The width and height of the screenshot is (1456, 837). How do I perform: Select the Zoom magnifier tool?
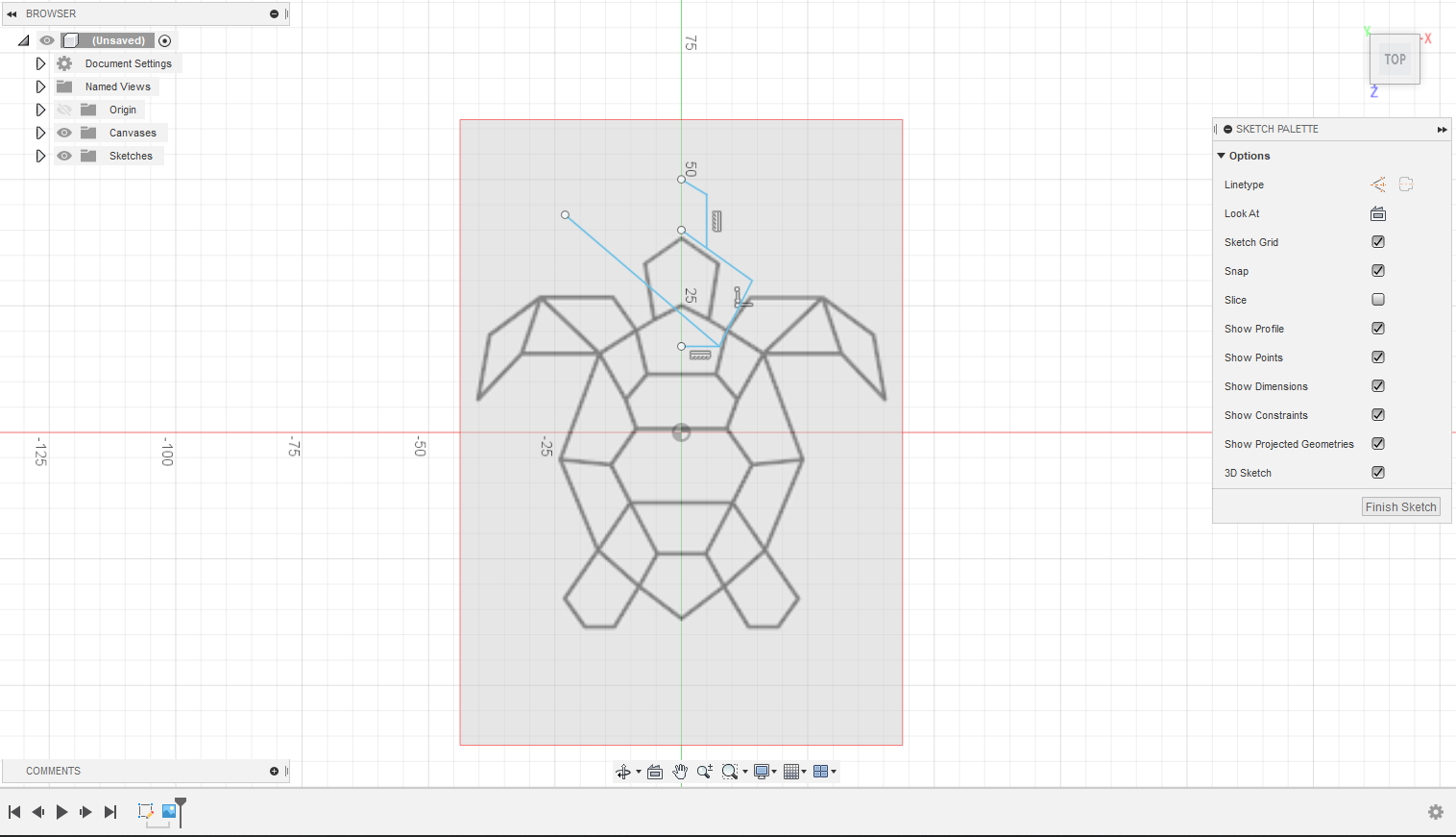pyautogui.click(x=704, y=771)
